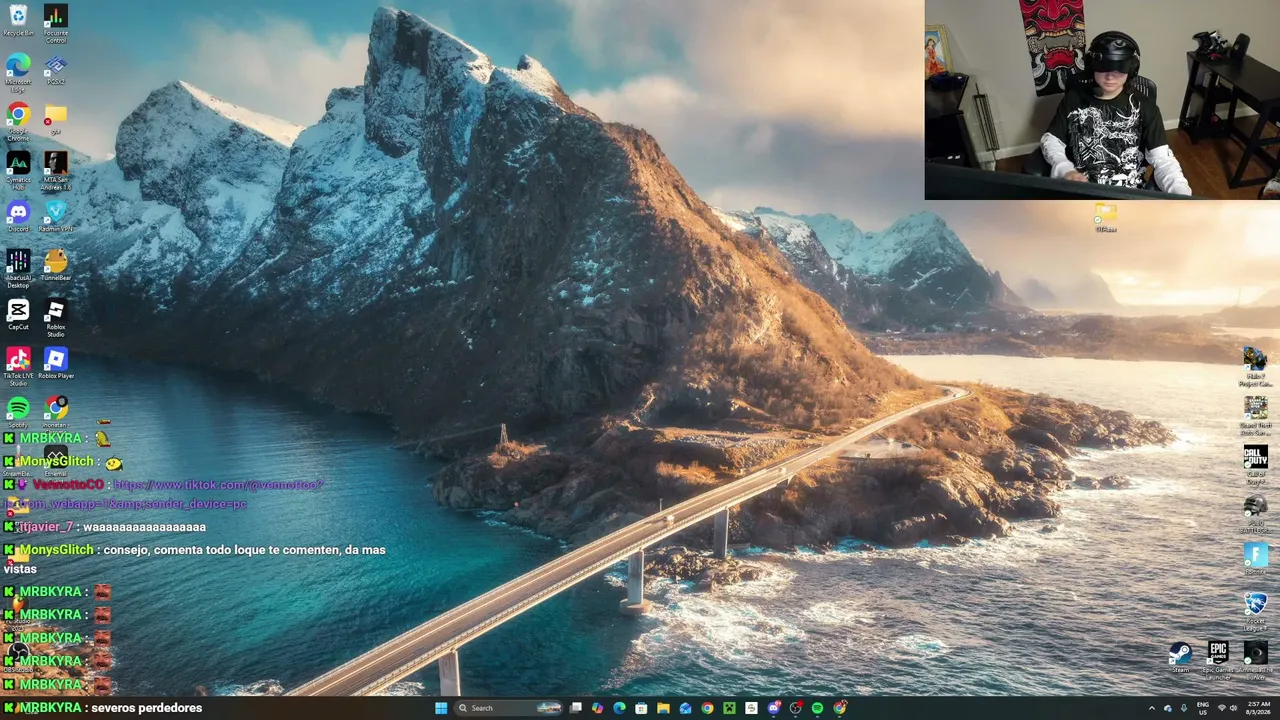Open the Windows Start menu
1280x720 pixels.
[441, 708]
